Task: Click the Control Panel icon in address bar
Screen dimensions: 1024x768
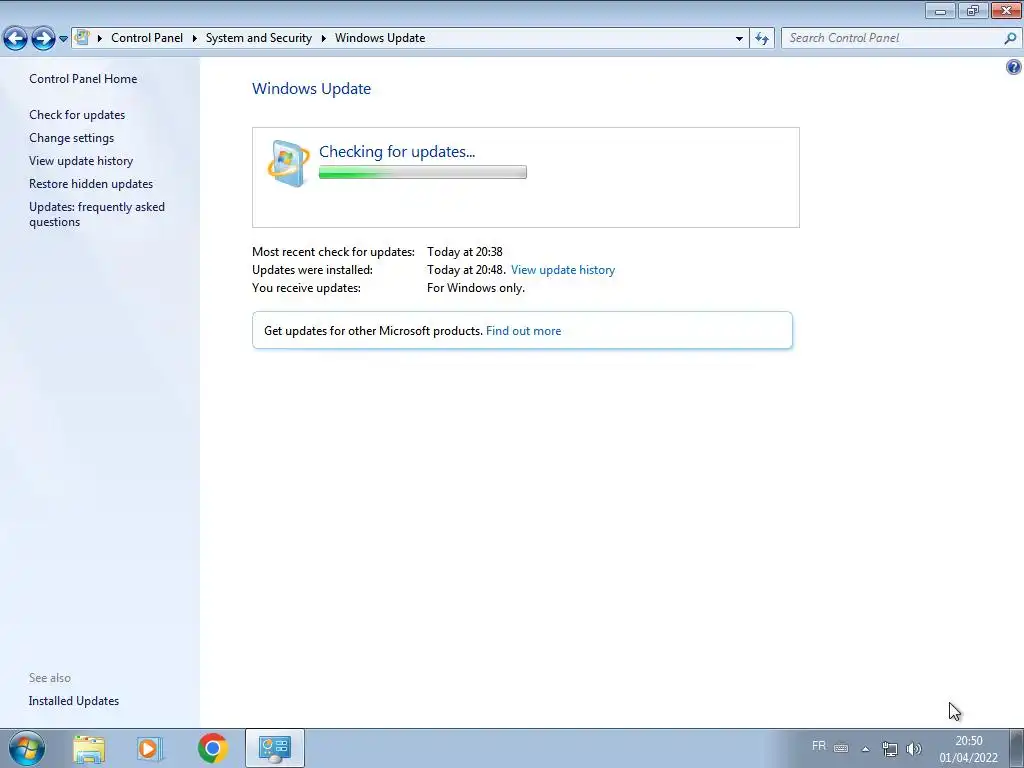Action: click(82, 37)
